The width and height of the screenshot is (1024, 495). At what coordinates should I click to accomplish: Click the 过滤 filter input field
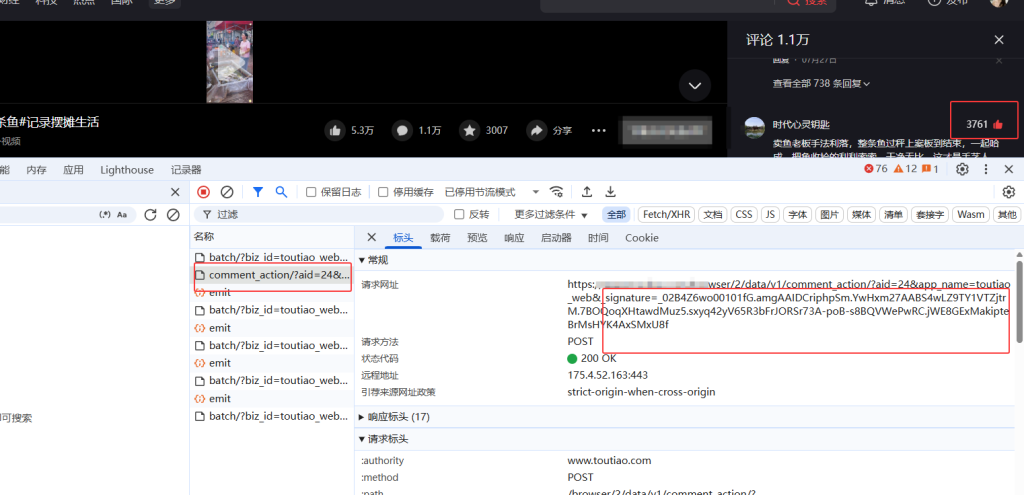pyautogui.click(x=319, y=214)
